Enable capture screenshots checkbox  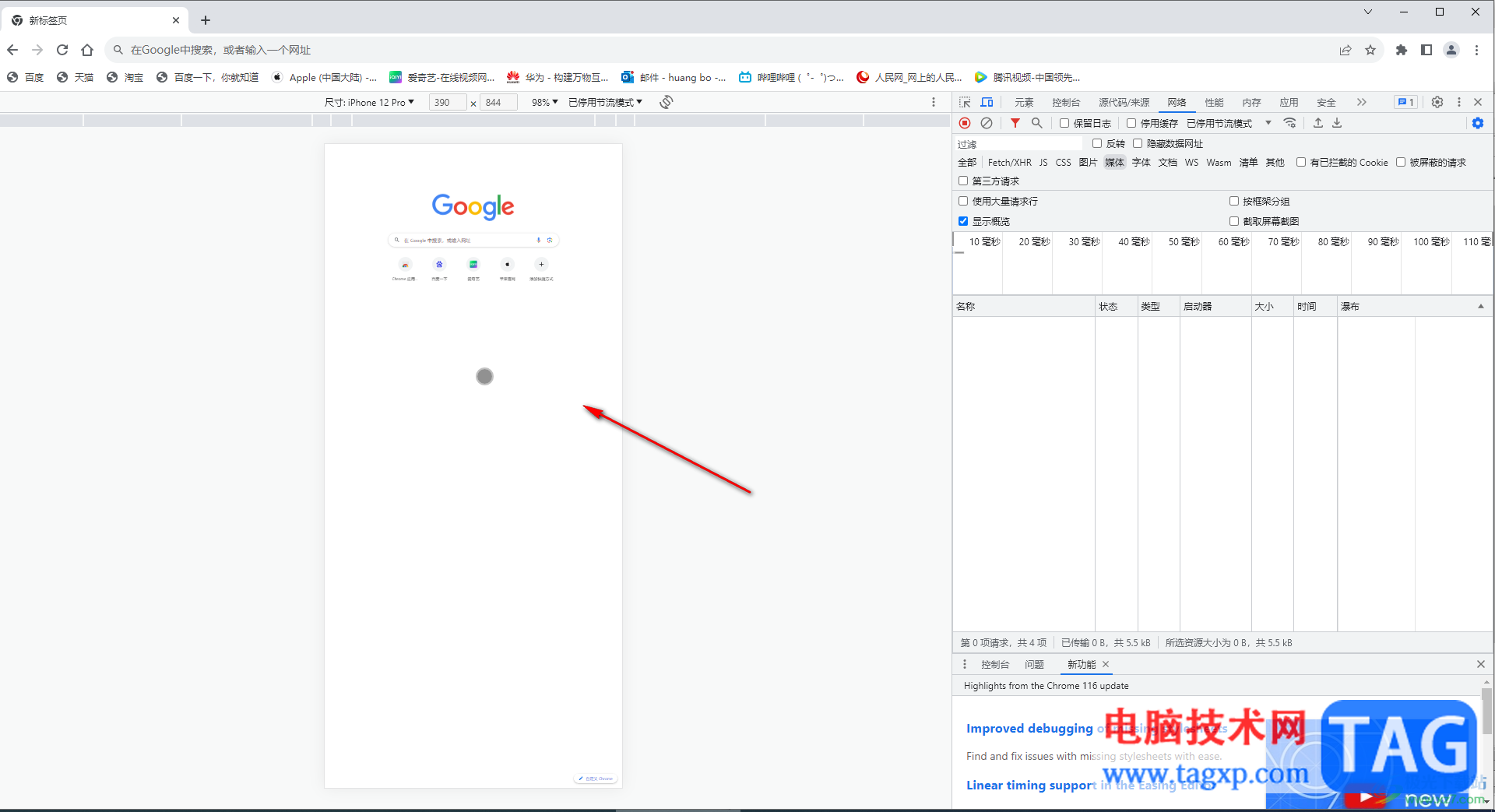tap(1234, 221)
